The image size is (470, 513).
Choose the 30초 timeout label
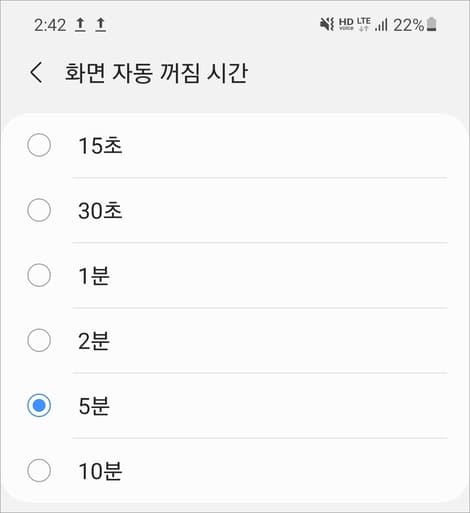100,211
